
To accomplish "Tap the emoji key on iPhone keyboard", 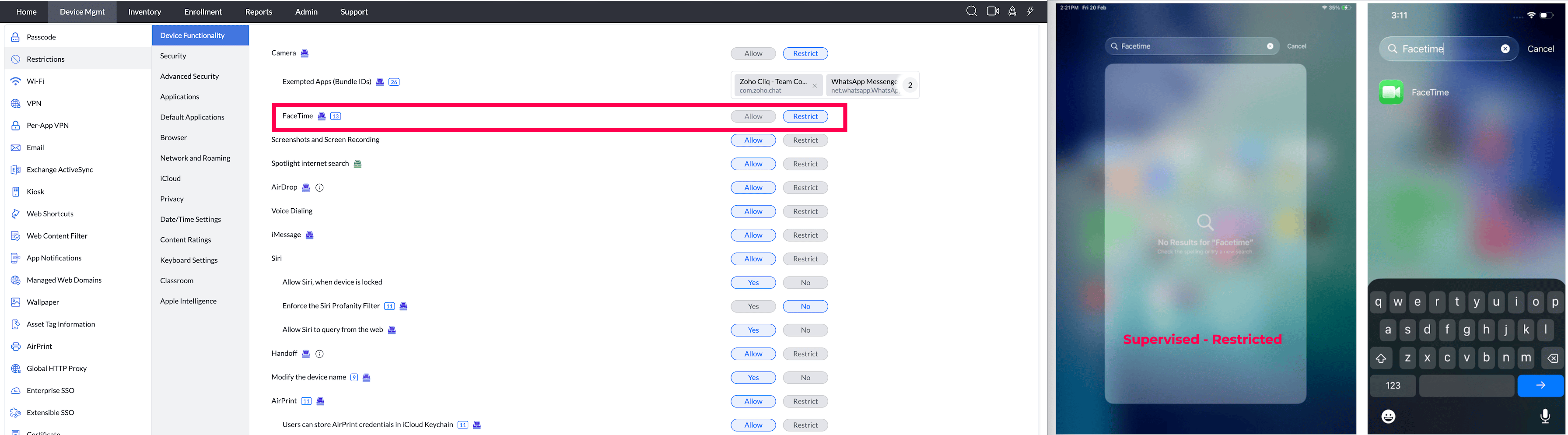I will coord(1389,416).
